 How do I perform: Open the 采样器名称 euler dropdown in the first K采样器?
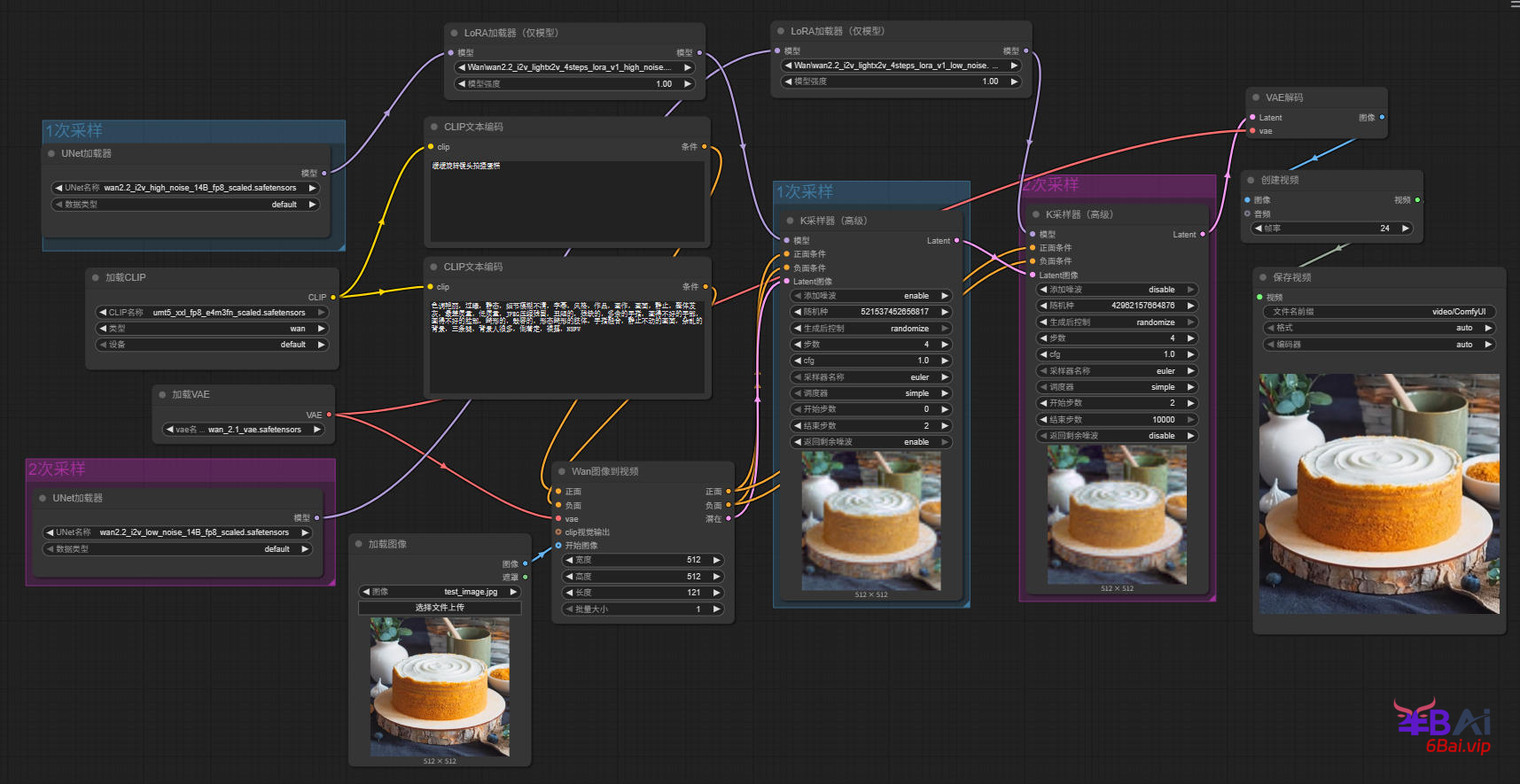870,377
